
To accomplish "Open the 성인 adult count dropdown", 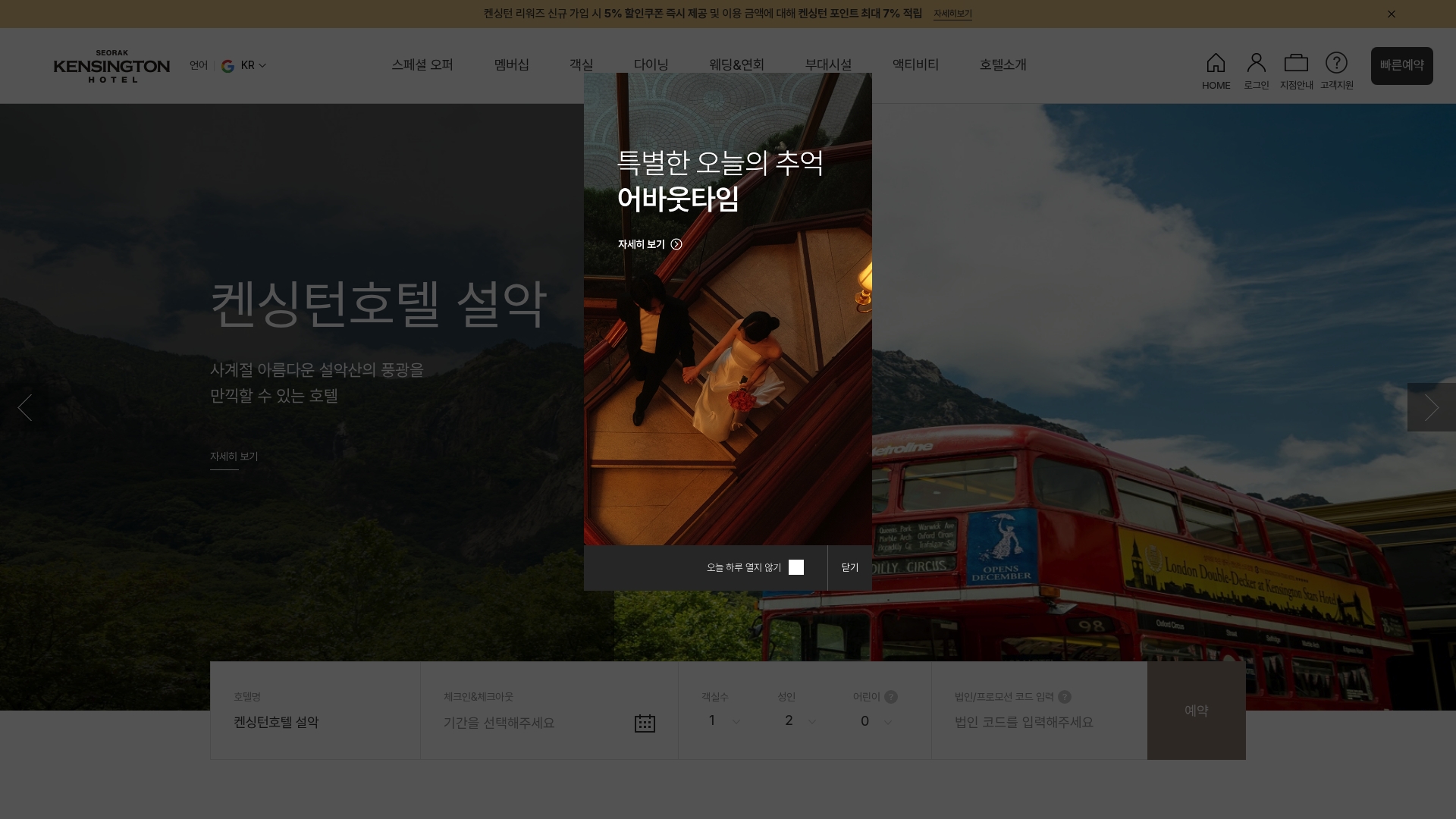I will pyautogui.click(x=800, y=721).
